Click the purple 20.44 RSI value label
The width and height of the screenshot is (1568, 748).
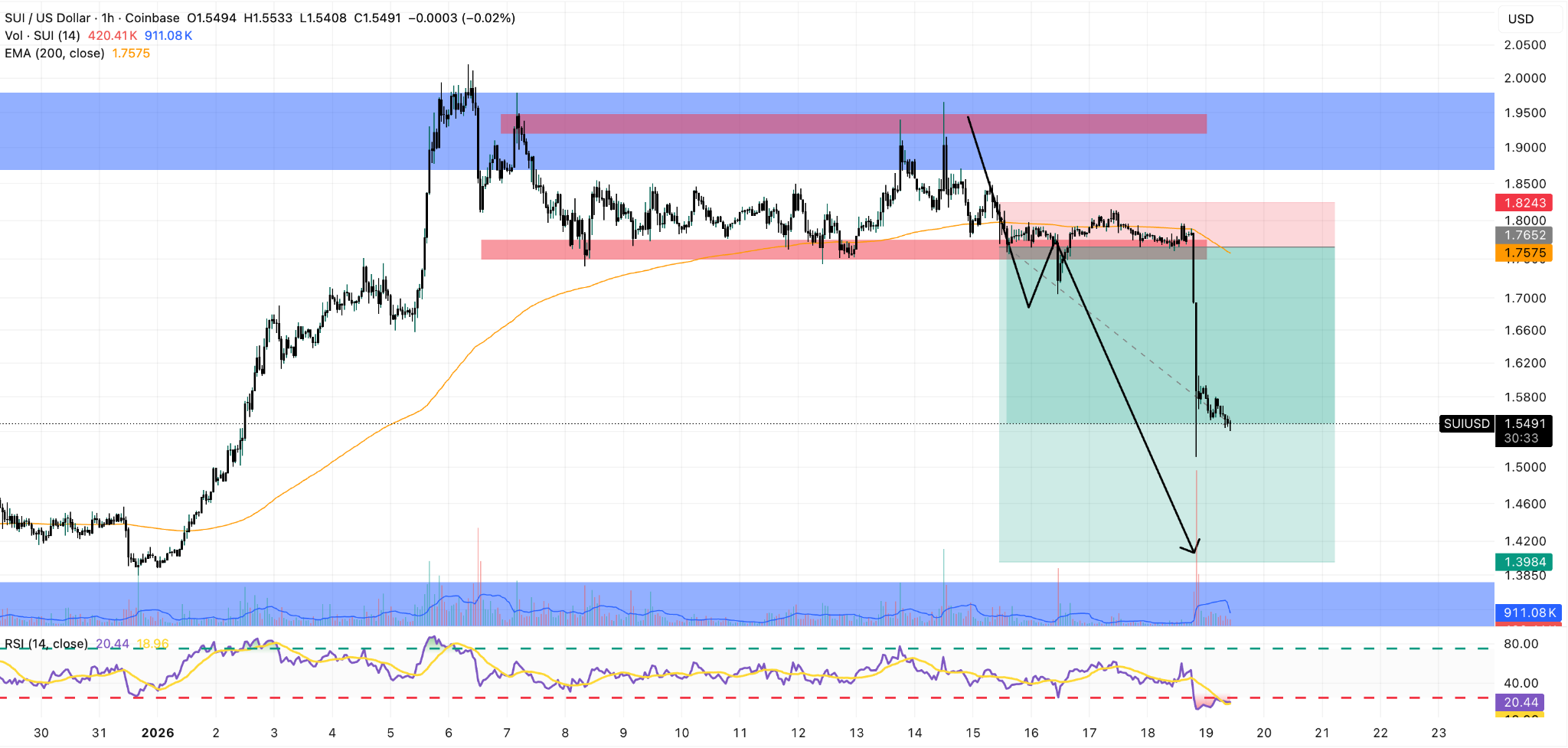[1521, 702]
